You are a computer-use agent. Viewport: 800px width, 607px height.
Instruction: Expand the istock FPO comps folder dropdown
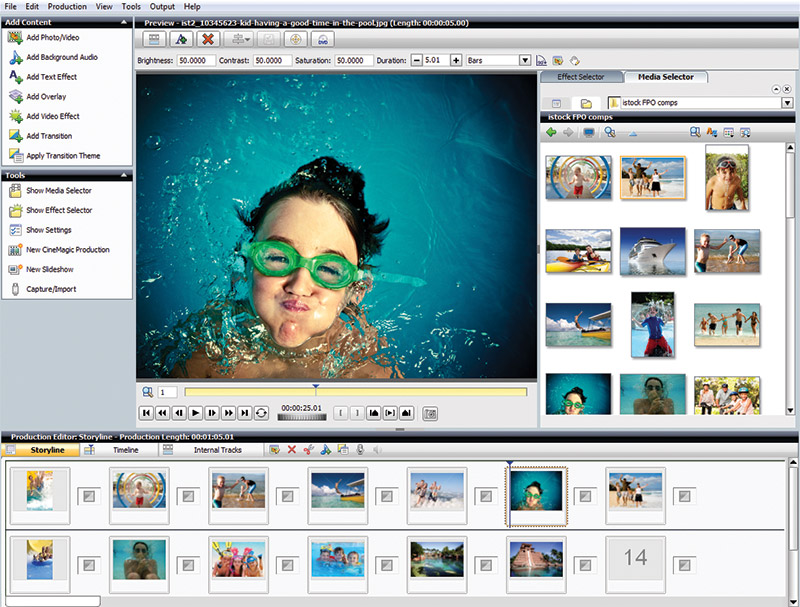(x=787, y=103)
